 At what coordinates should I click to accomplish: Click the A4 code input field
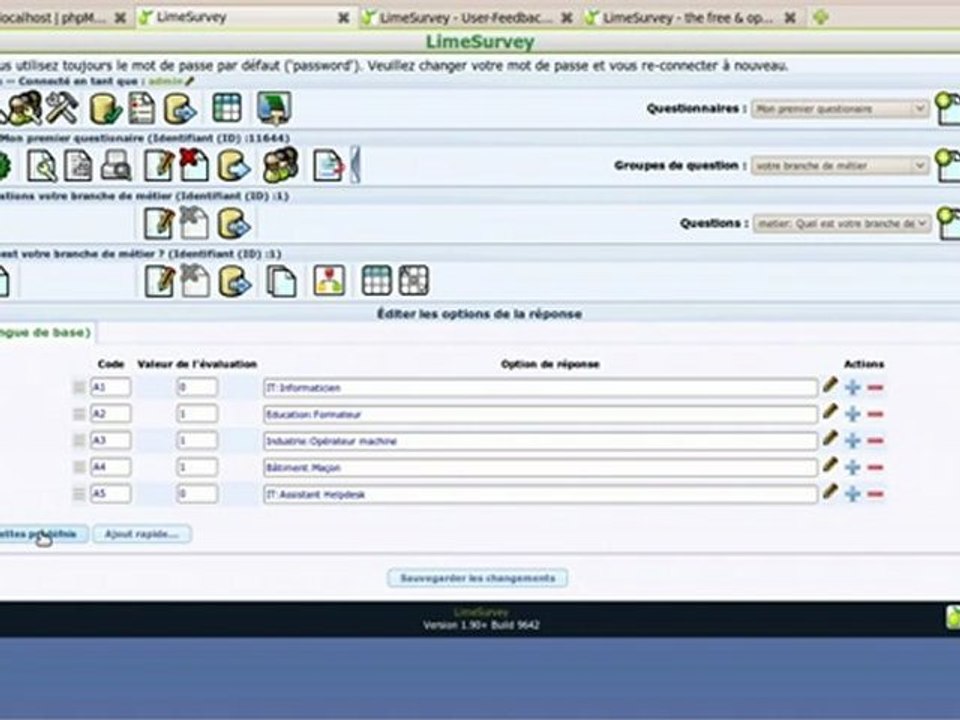coord(111,467)
